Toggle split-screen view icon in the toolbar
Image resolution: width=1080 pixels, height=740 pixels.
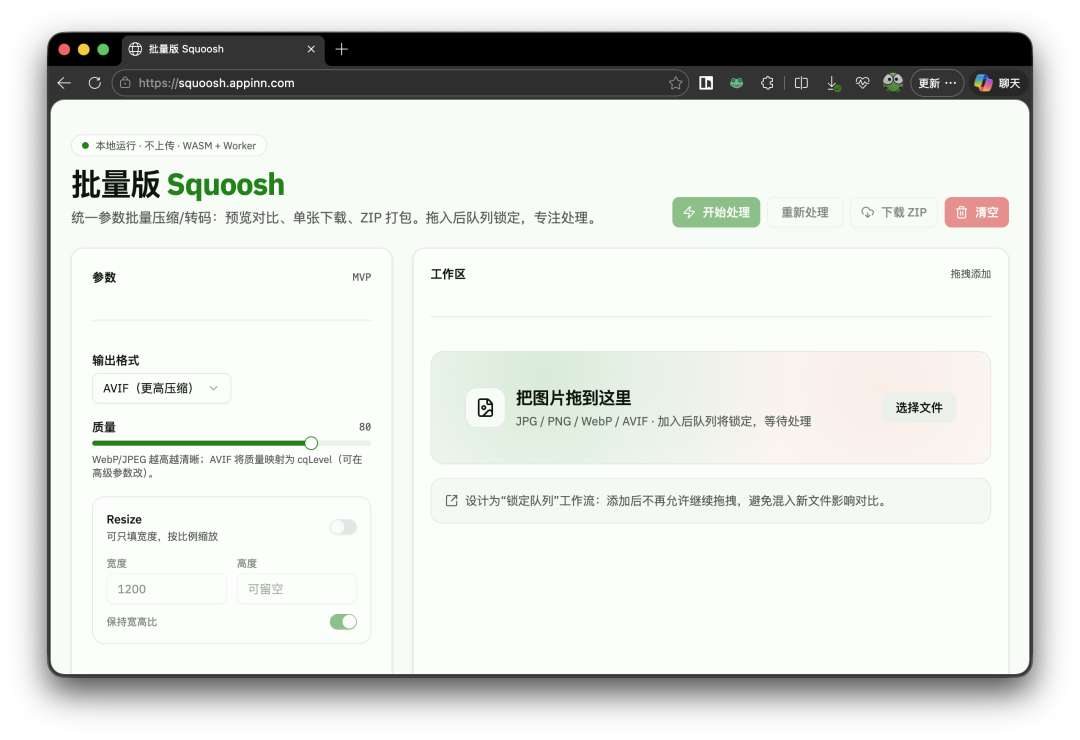(801, 83)
